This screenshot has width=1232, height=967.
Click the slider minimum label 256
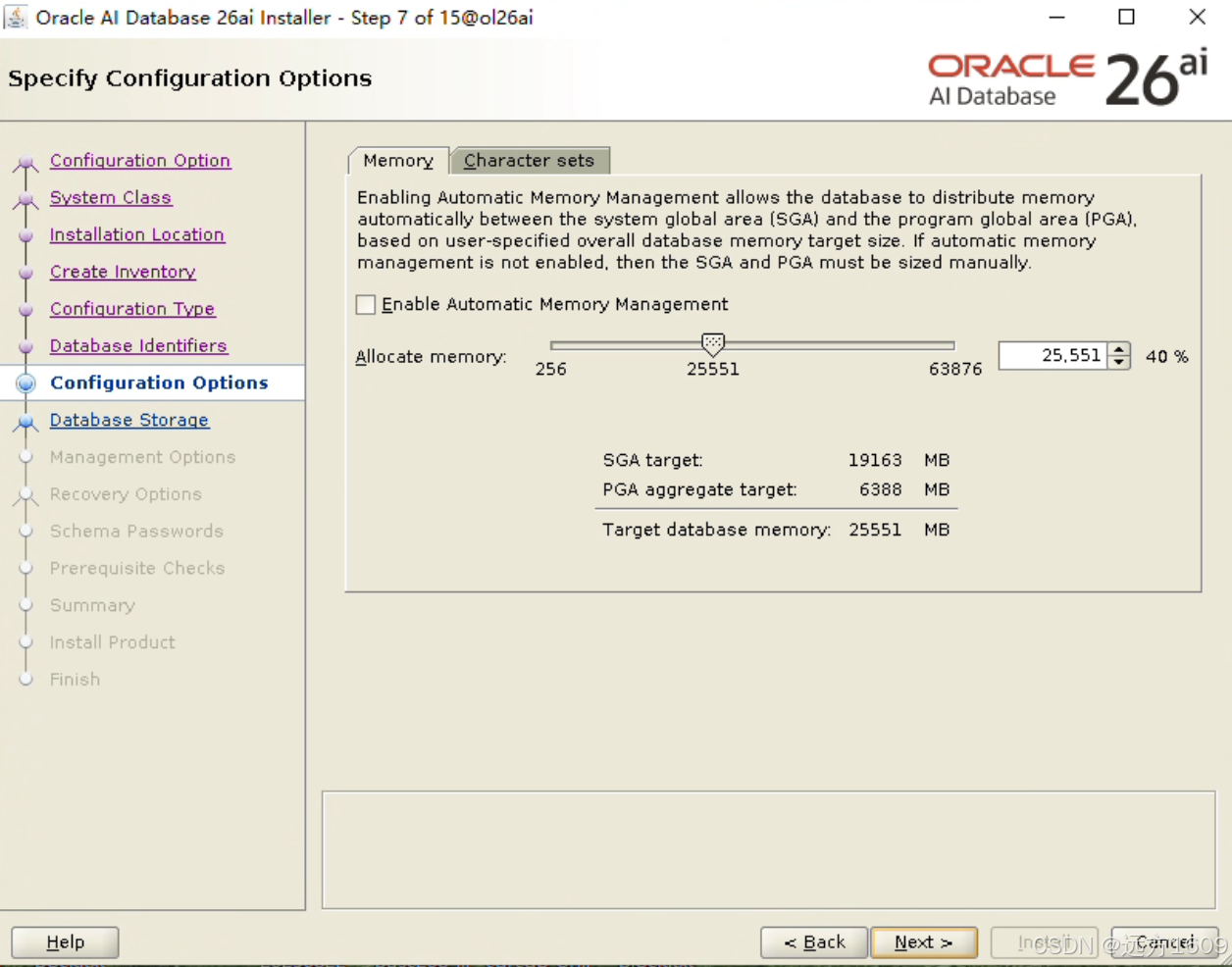click(x=551, y=370)
